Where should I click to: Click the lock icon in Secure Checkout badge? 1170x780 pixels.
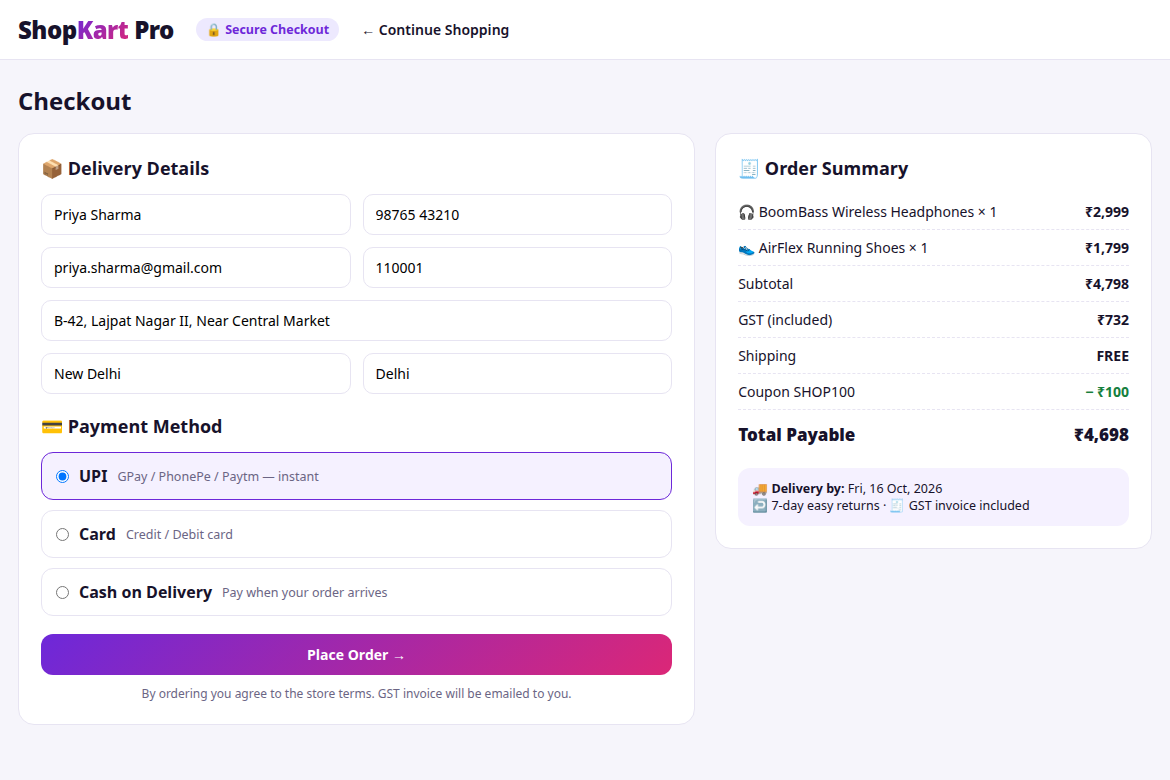[x=213, y=30]
